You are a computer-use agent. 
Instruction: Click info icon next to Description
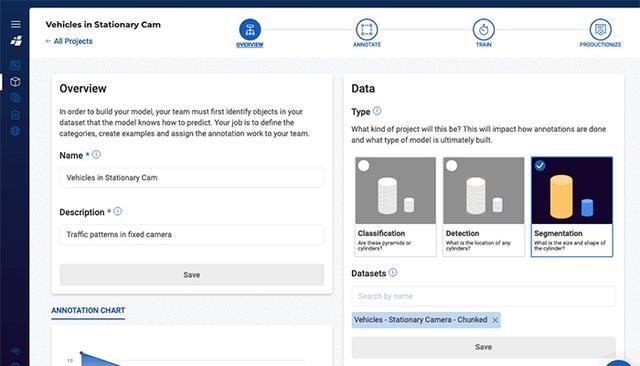pos(118,211)
